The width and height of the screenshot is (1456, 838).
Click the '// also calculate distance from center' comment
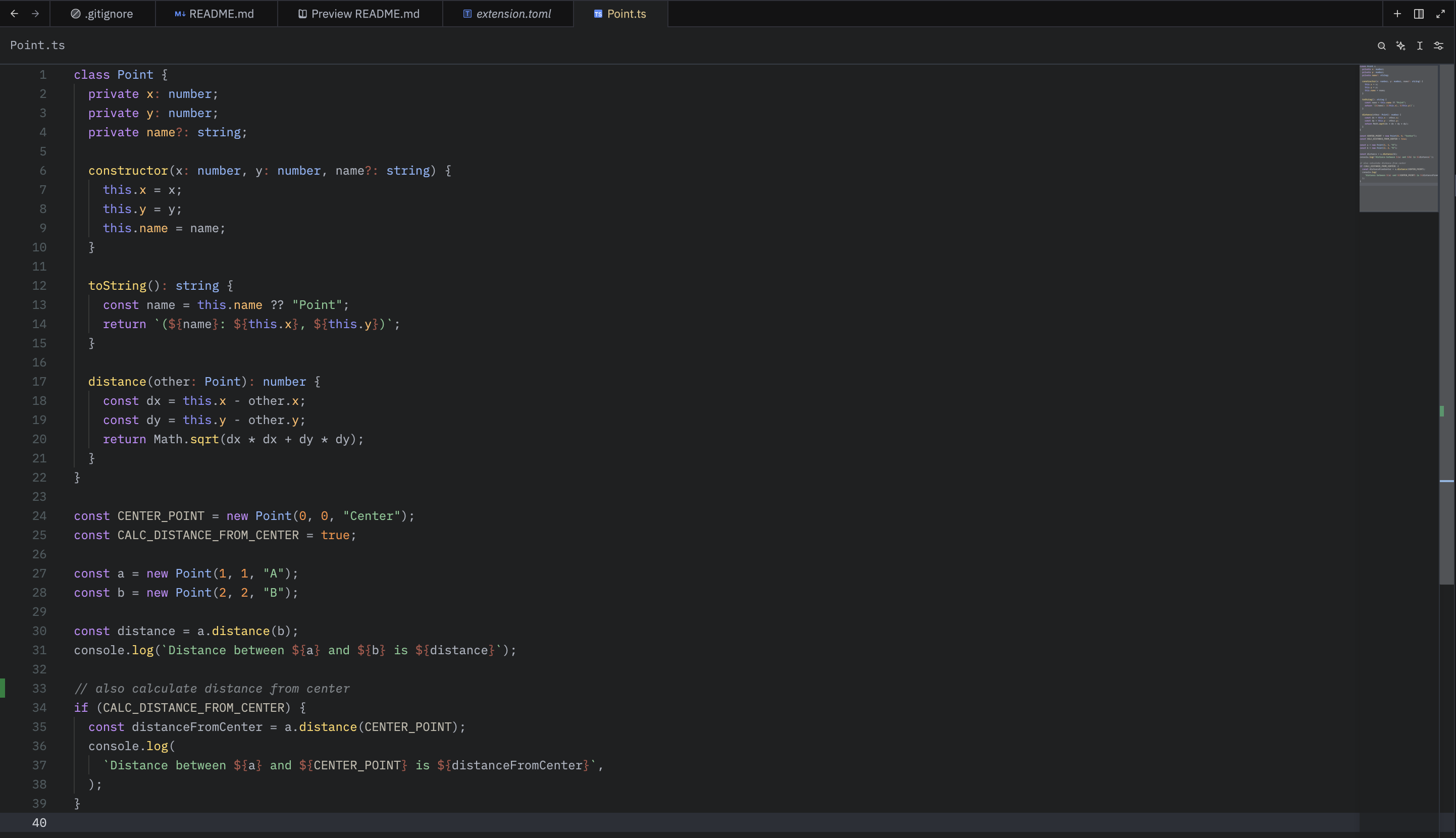(x=212, y=689)
